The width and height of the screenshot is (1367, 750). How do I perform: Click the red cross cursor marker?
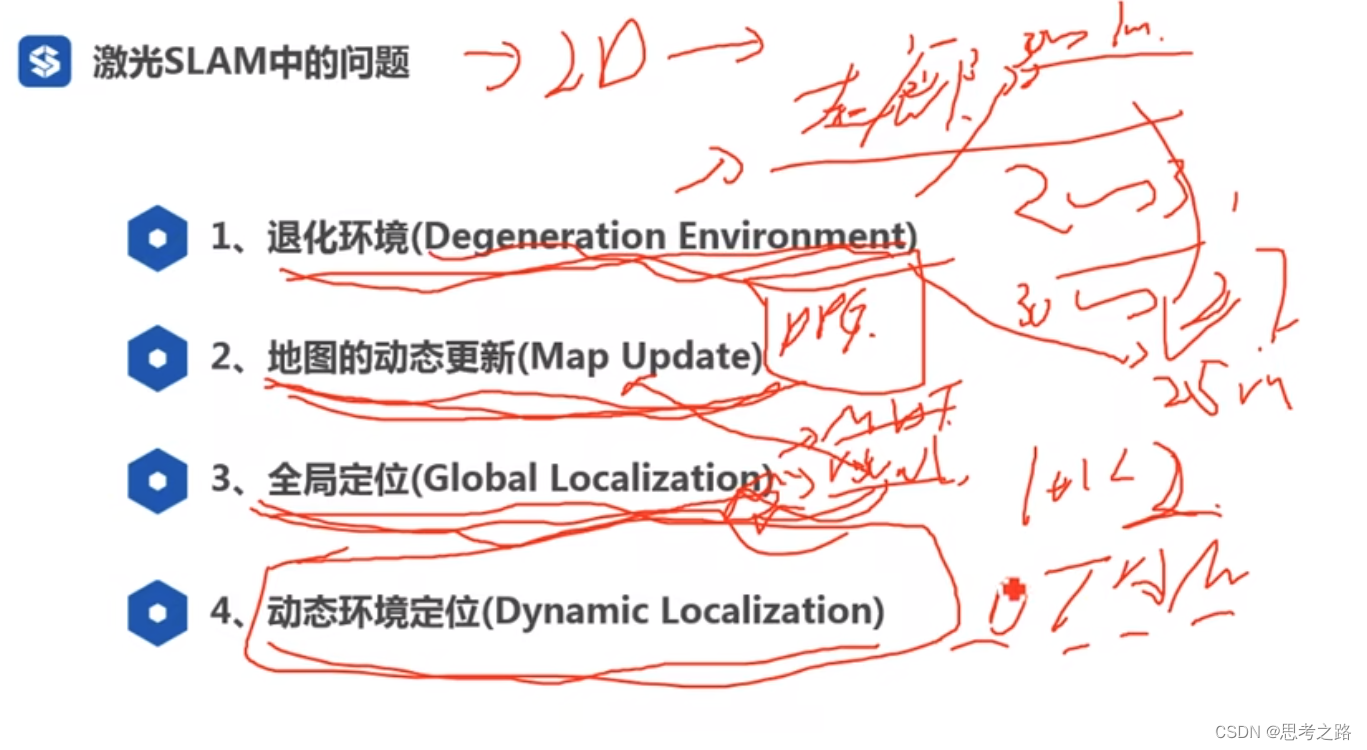1014,590
